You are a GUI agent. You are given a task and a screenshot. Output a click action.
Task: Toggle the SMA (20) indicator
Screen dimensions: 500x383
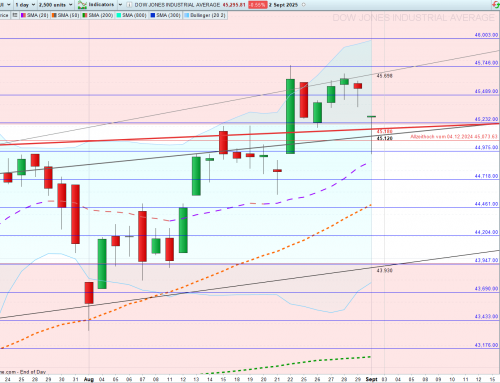click(x=35, y=15)
